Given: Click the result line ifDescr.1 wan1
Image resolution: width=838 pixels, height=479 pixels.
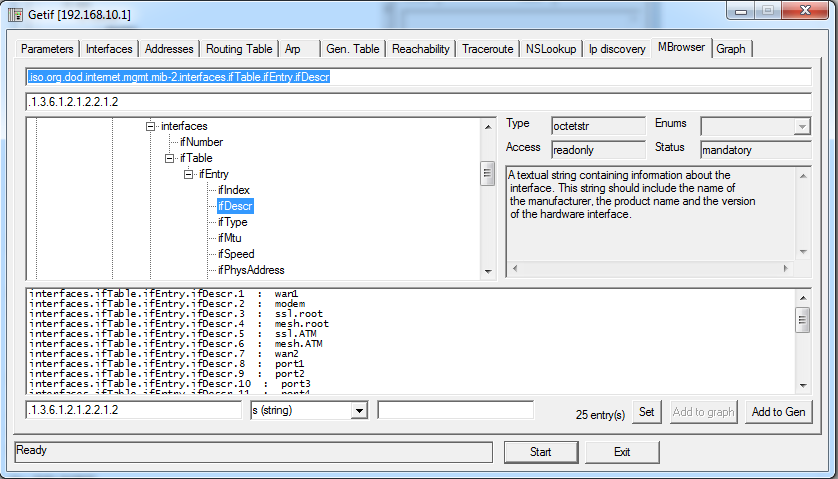Looking at the screenshot, I should (x=164, y=293).
